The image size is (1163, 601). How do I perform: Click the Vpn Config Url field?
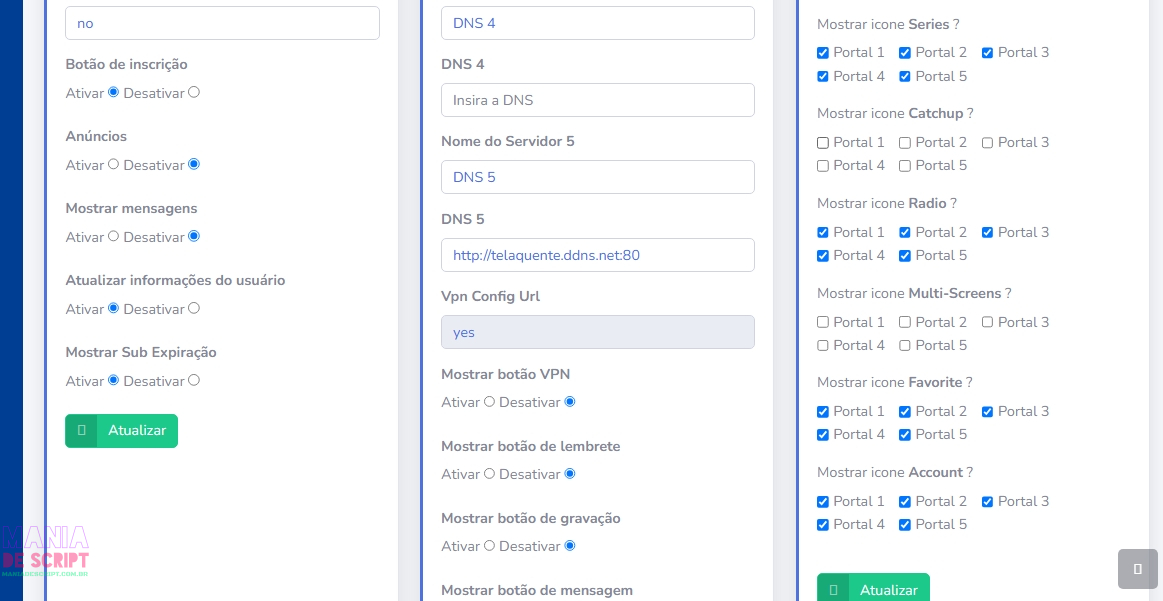click(x=598, y=332)
